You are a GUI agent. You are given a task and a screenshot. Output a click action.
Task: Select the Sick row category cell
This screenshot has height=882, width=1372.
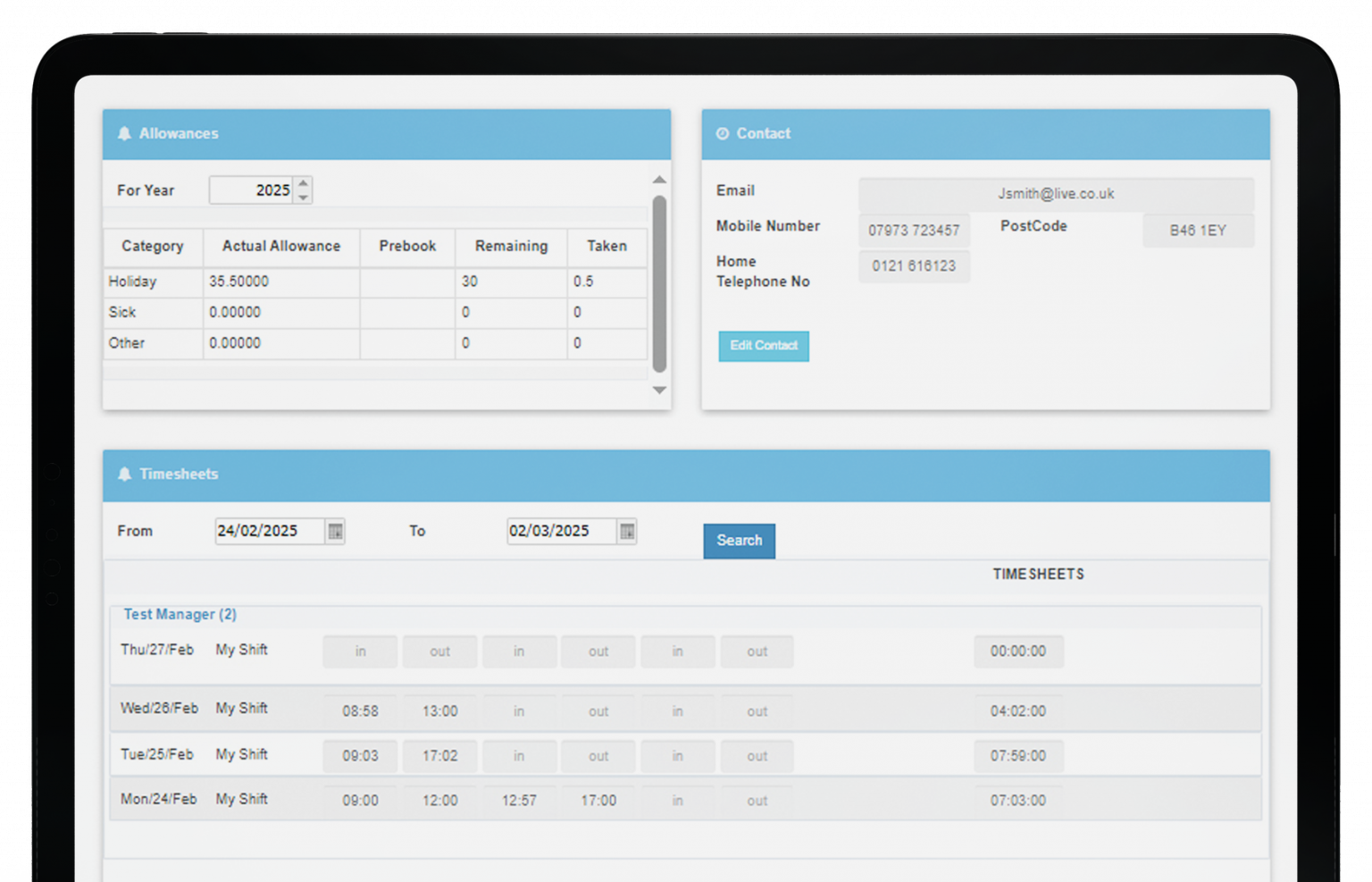(x=153, y=312)
